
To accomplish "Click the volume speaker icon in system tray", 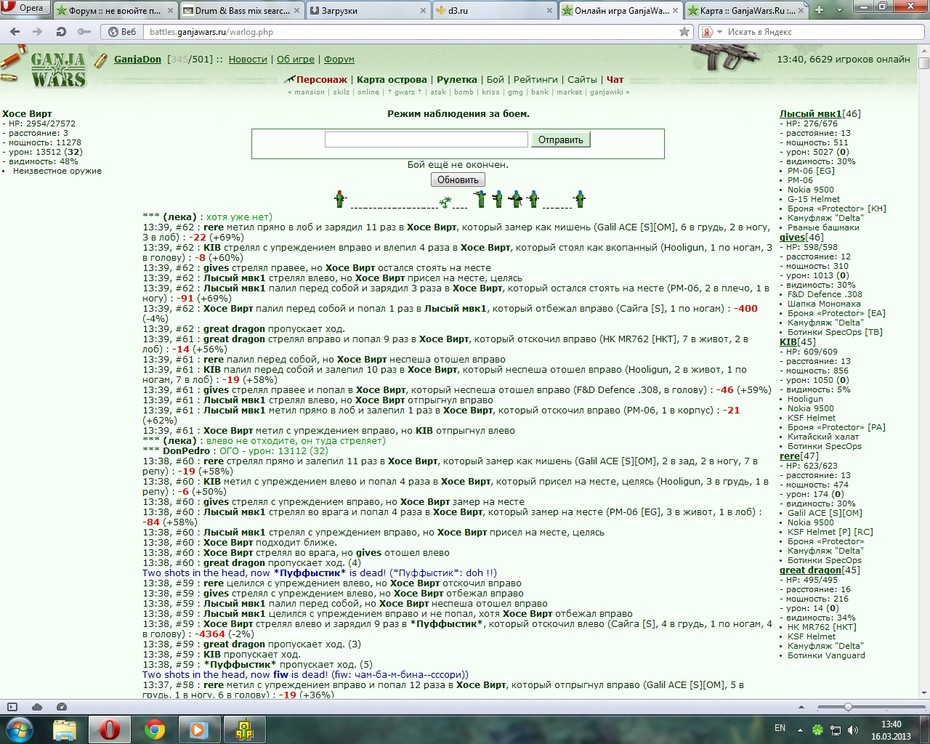I will pyautogui.click(x=852, y=730).
